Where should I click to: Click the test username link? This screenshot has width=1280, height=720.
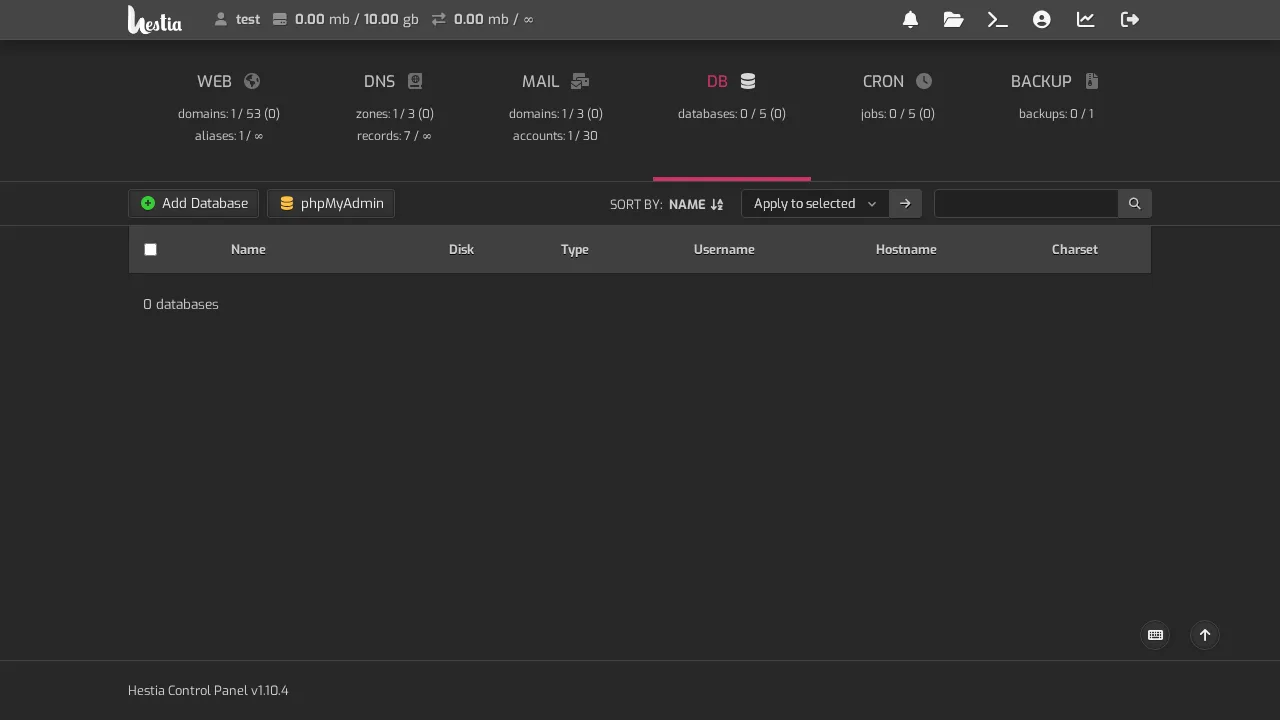point(248,19)
